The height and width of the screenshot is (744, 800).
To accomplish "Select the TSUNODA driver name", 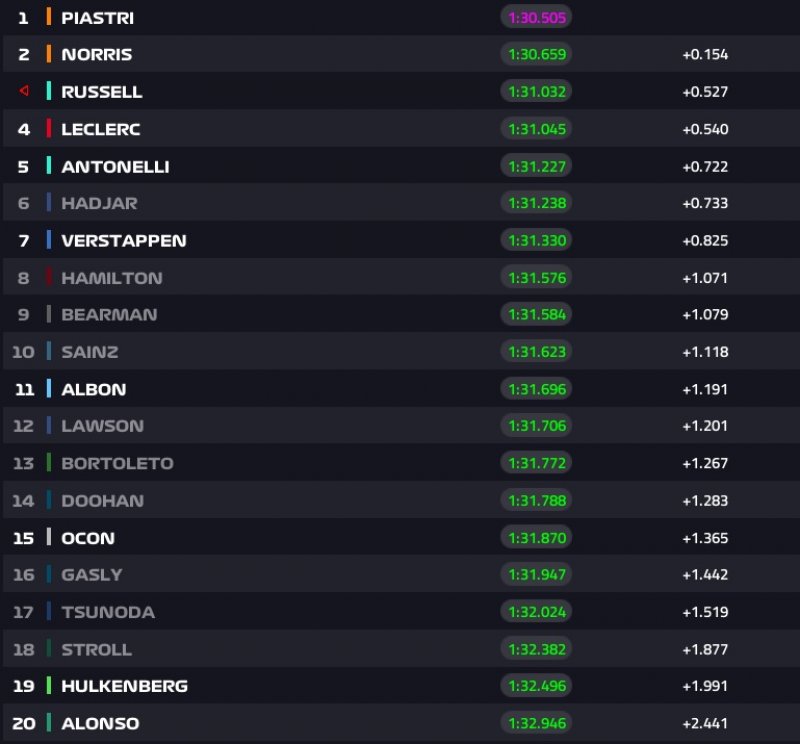I will click(108, 611).
